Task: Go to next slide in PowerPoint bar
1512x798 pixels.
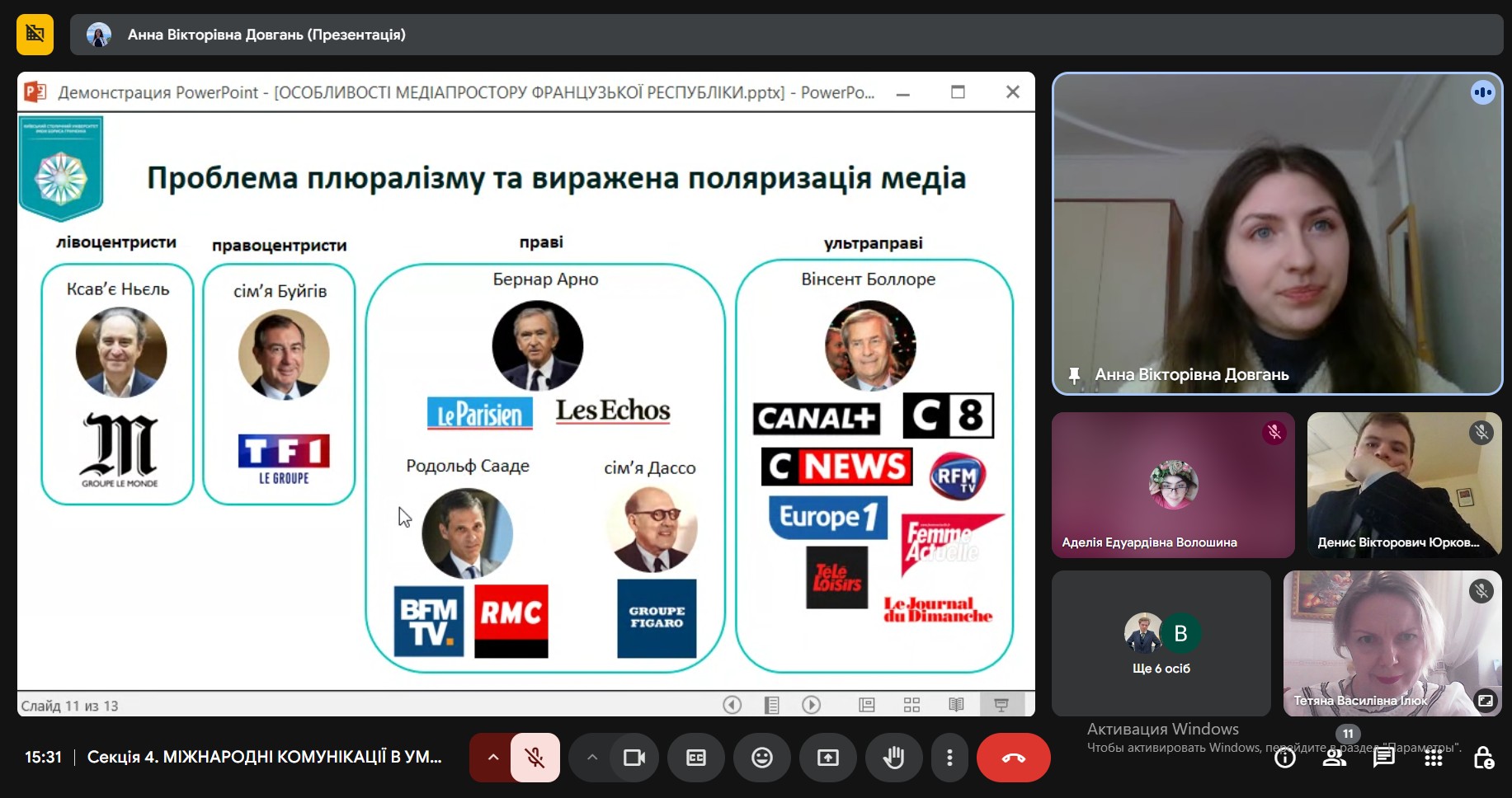Action: pyautogui.click(x=811, y=705)
